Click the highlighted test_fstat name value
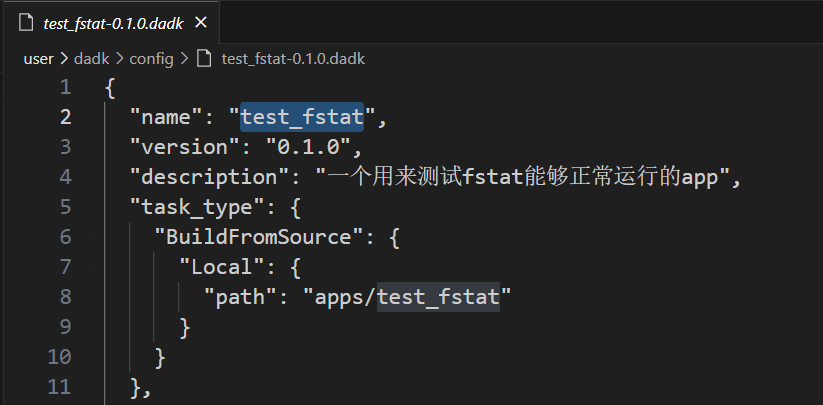The width and height of the screenshot is (823, 405). (302, 118)
